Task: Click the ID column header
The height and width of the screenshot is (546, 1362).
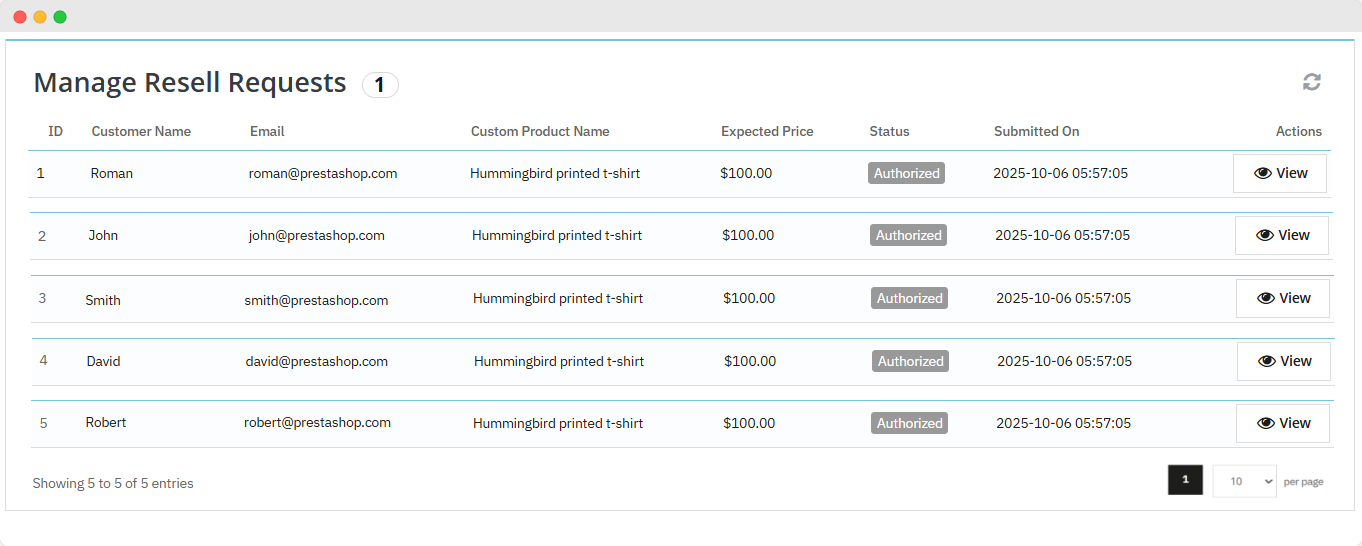Action: (56, 131)
